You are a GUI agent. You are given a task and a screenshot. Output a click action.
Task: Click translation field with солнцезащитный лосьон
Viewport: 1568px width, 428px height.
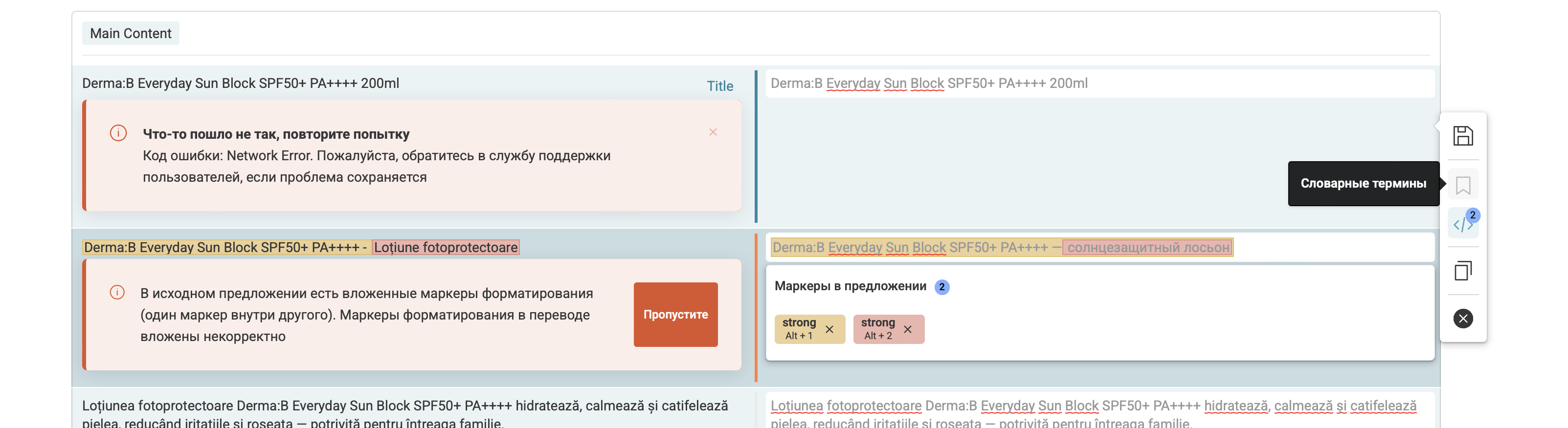1099,247
